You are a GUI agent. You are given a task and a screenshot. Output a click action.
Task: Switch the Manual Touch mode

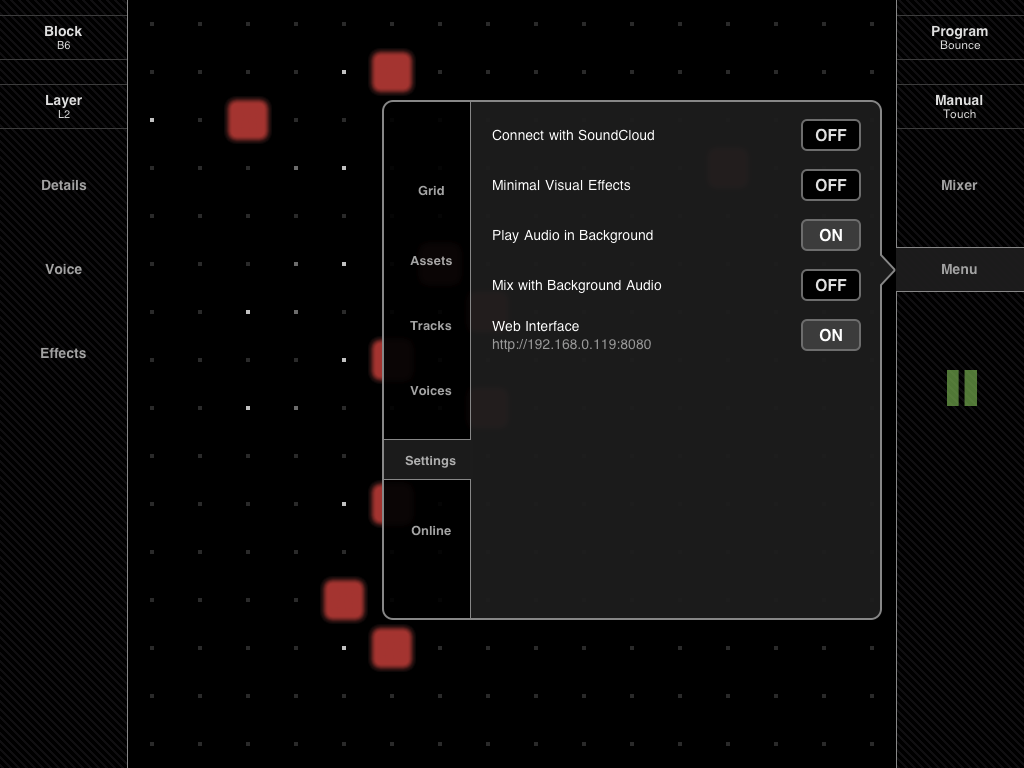pyautogui.click(x=959, y=106)
